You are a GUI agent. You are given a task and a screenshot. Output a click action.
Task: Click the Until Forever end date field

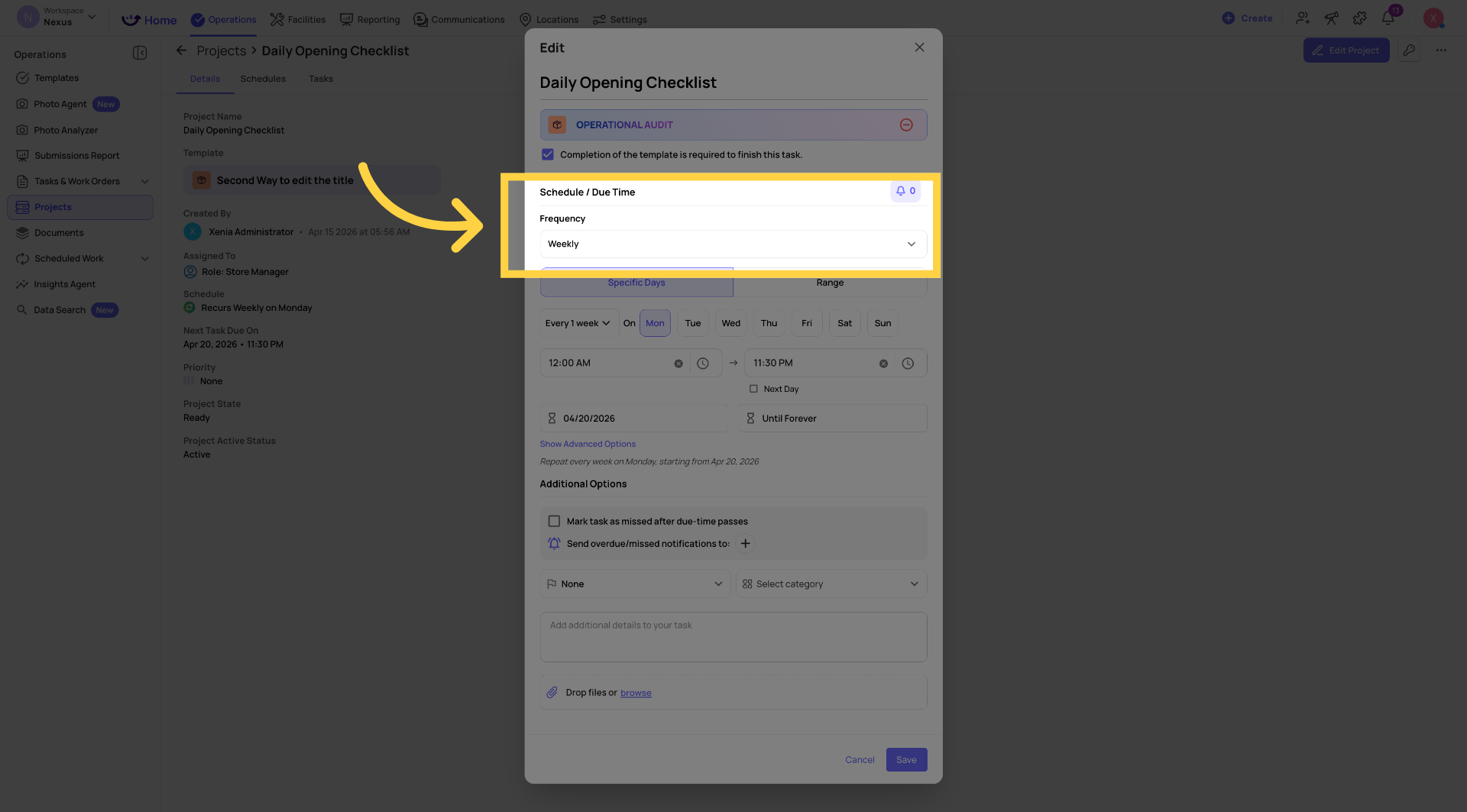click(833, 419)
